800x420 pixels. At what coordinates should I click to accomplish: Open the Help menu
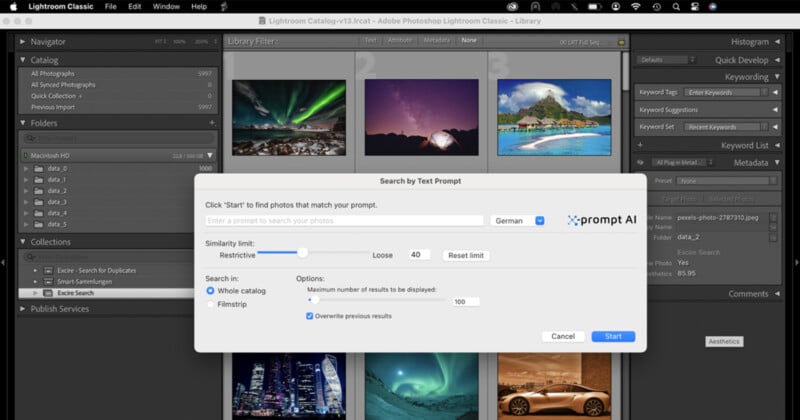pyautogui.click(x=199, y=7)
